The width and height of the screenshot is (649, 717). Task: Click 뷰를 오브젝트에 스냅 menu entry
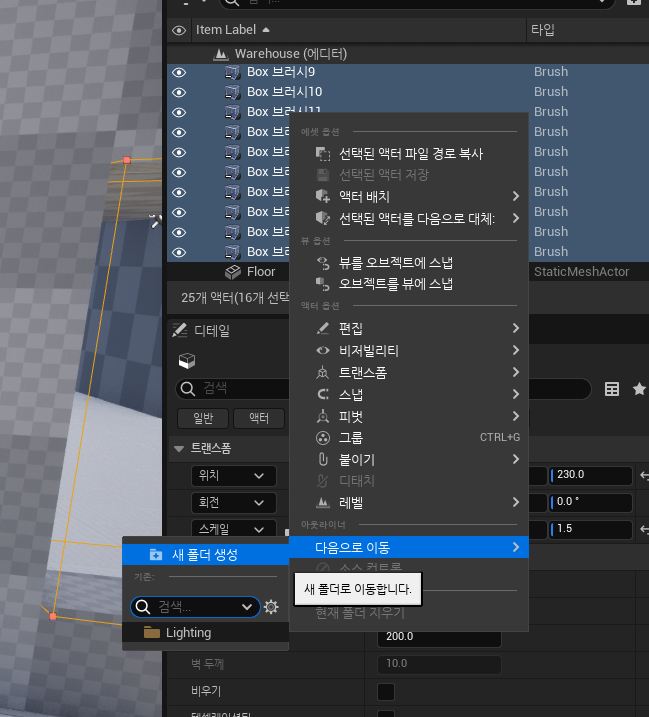tap(409, 262)
